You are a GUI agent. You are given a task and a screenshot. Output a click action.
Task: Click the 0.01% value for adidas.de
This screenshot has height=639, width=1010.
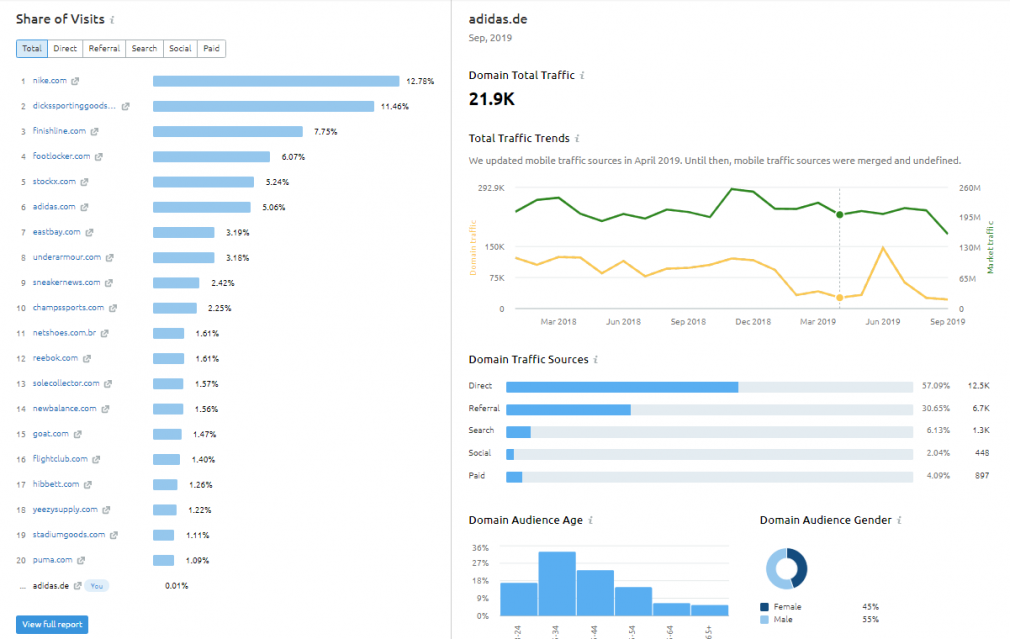176,586
